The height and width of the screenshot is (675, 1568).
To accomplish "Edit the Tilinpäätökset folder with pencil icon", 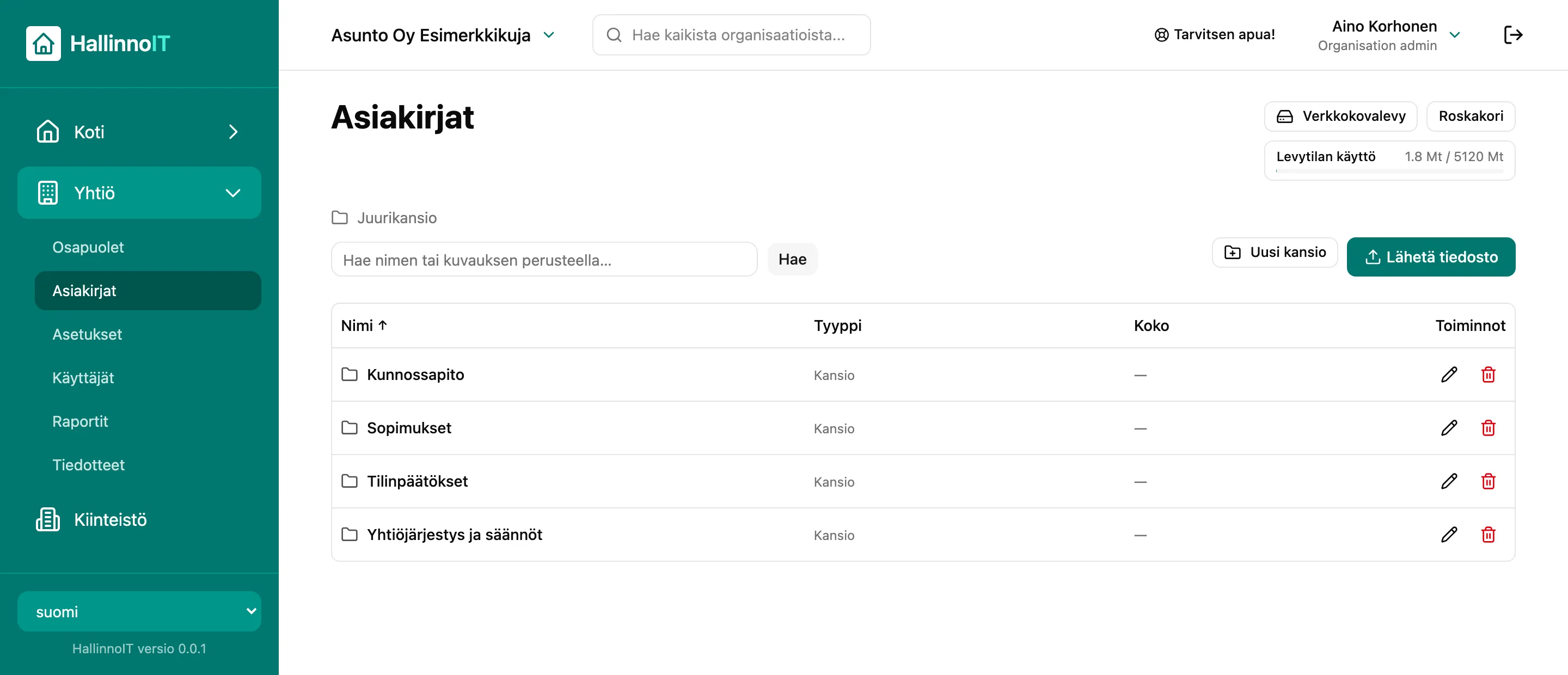I will (x=1449, y=481).
